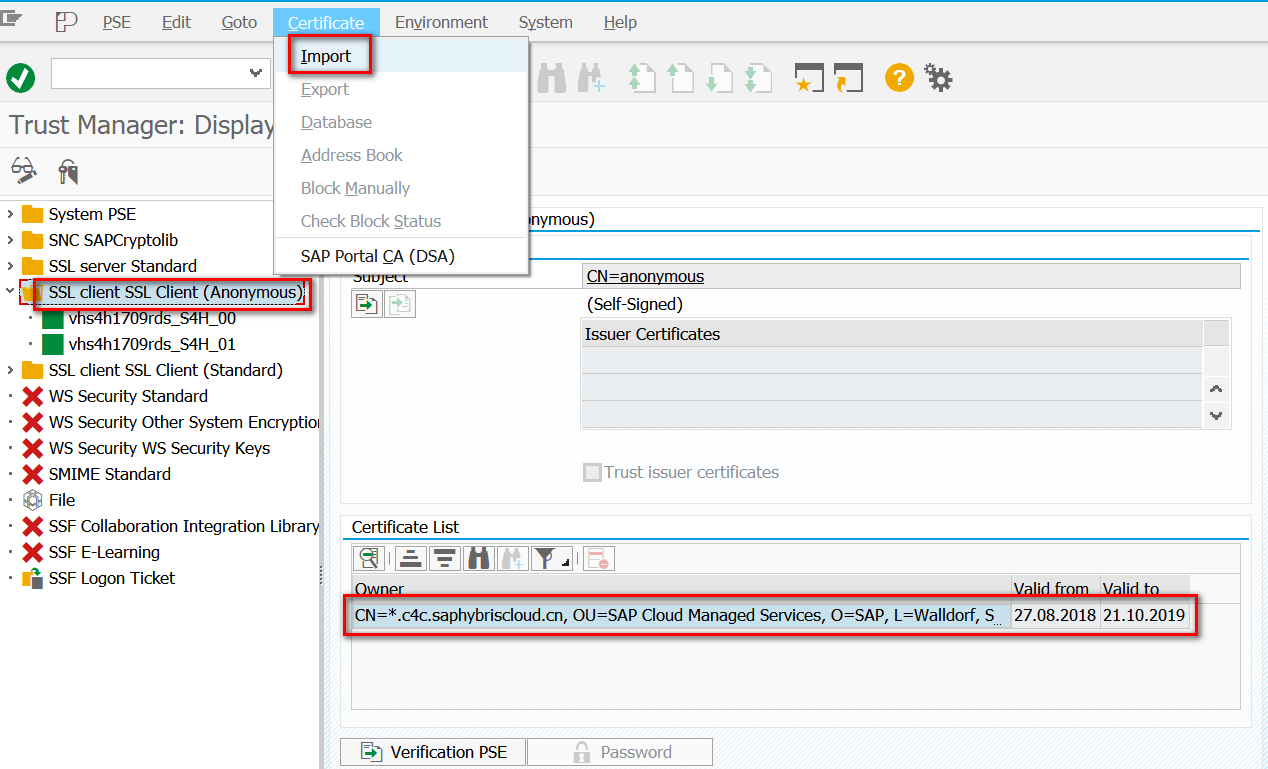
Task: Click Find Next icon in Certificate List toolbar
Action: (x=513, y=559)
